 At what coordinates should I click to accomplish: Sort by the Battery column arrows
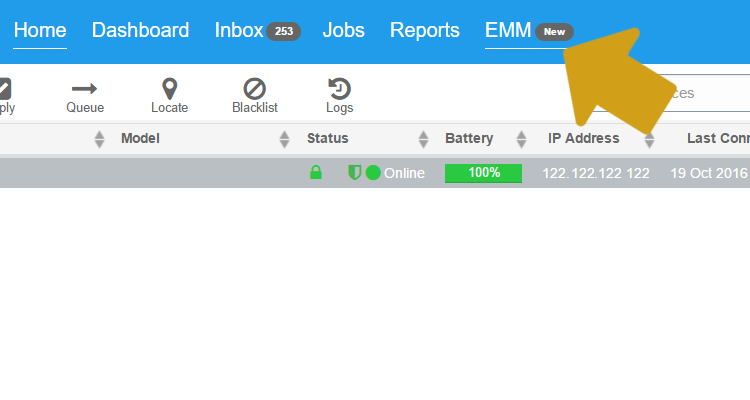[521, 139]
